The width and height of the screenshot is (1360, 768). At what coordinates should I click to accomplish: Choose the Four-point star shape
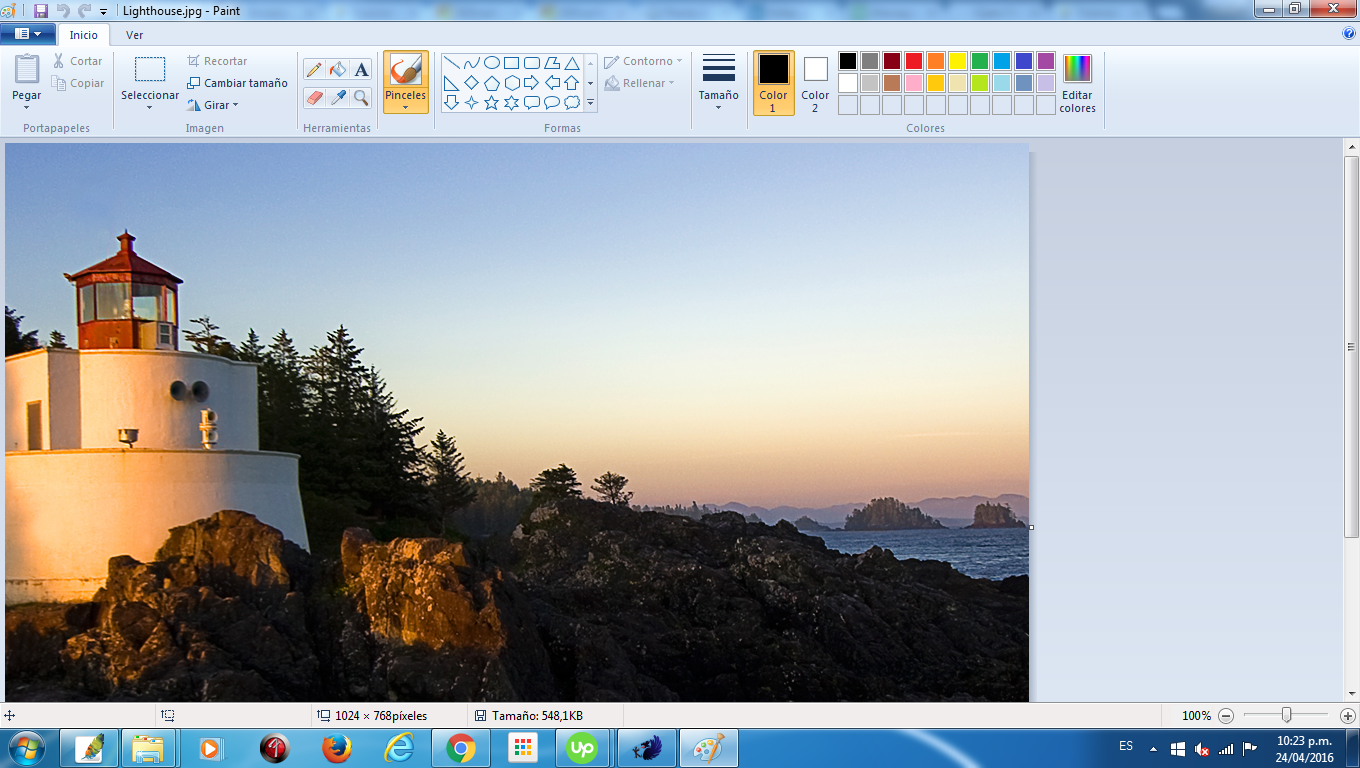(x=472, y=102)
